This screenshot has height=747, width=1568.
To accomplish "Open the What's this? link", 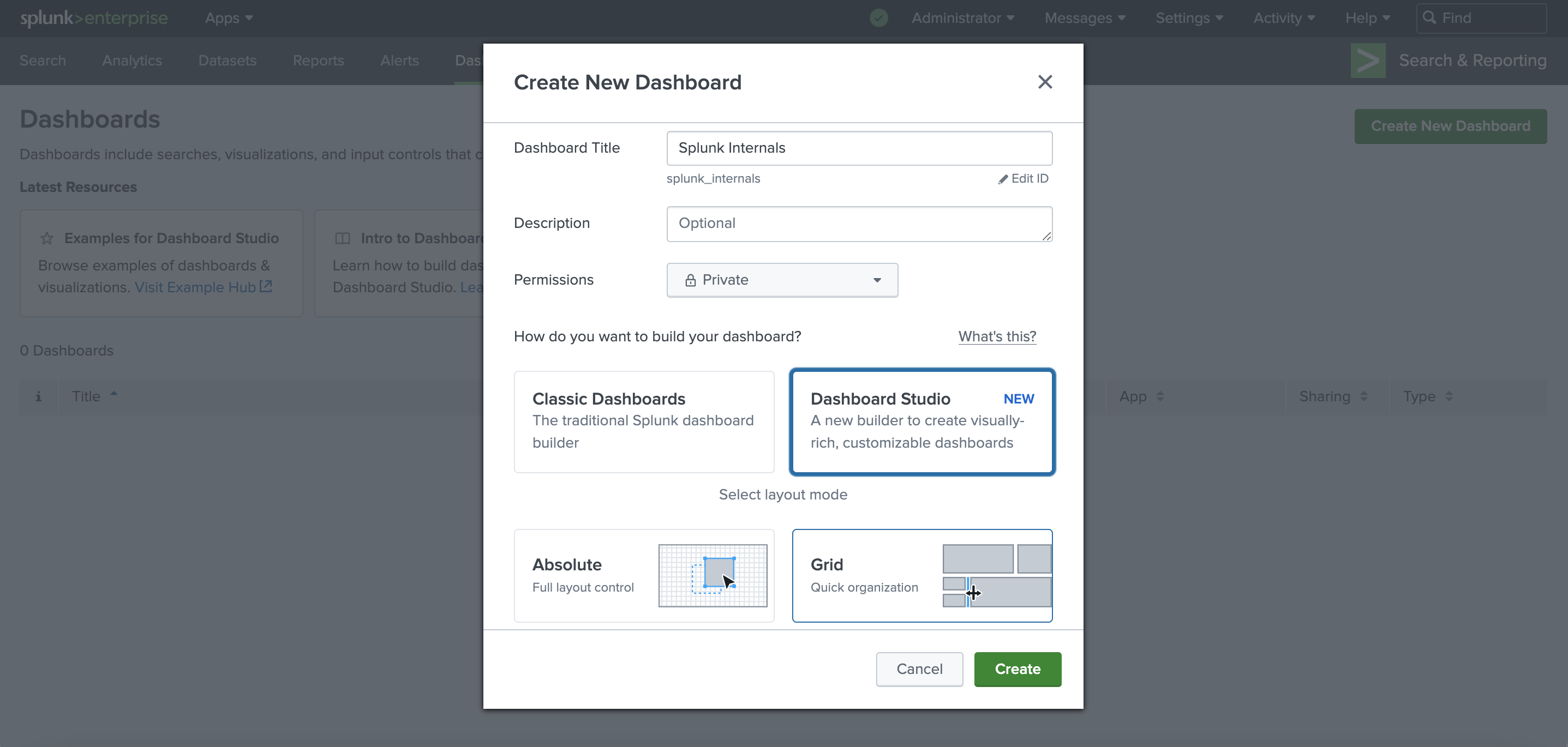I will (997, 336).
